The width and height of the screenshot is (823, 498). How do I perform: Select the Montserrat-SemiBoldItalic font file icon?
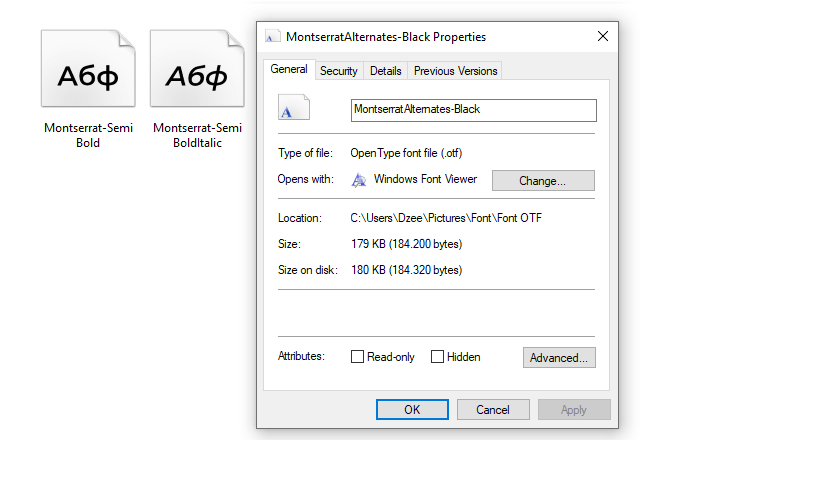coord(197,68)
